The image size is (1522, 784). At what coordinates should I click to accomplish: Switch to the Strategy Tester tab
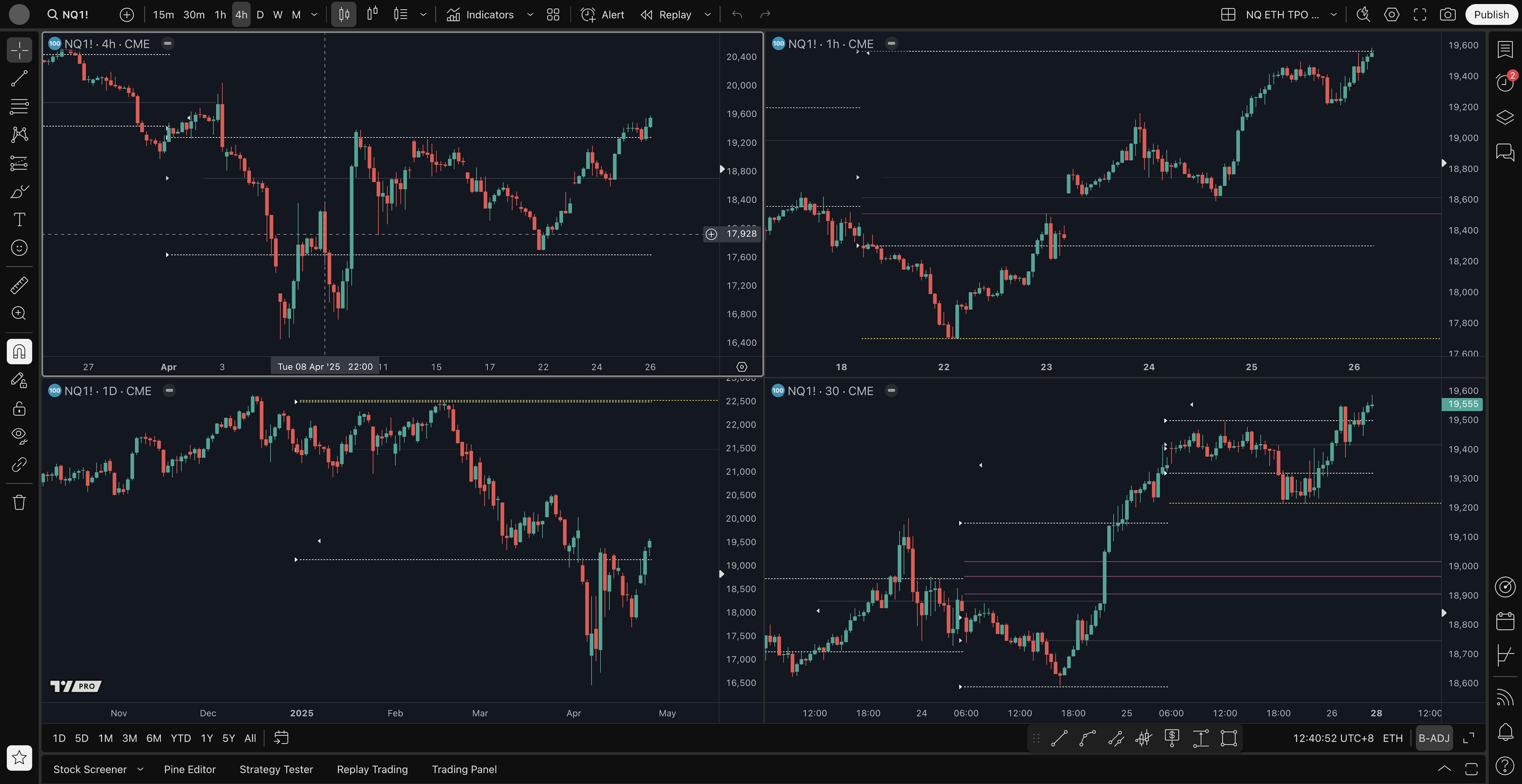(276, 769)
